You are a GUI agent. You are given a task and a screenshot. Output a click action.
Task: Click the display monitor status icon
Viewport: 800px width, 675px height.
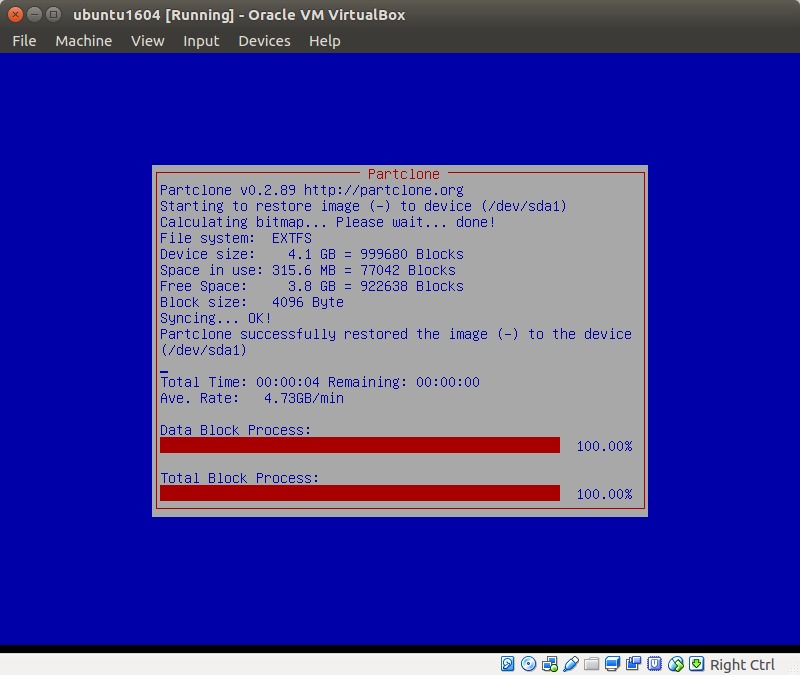(x=612, y=664)
